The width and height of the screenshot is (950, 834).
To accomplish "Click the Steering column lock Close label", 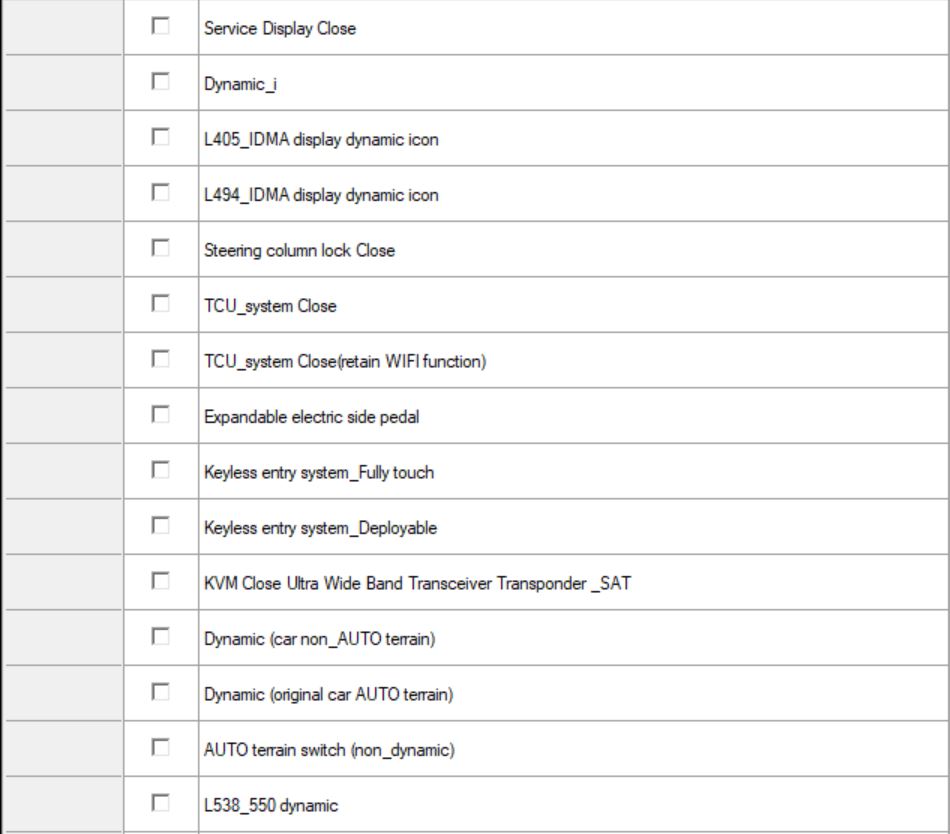I will pyautogui.click(x=299, y=251).
